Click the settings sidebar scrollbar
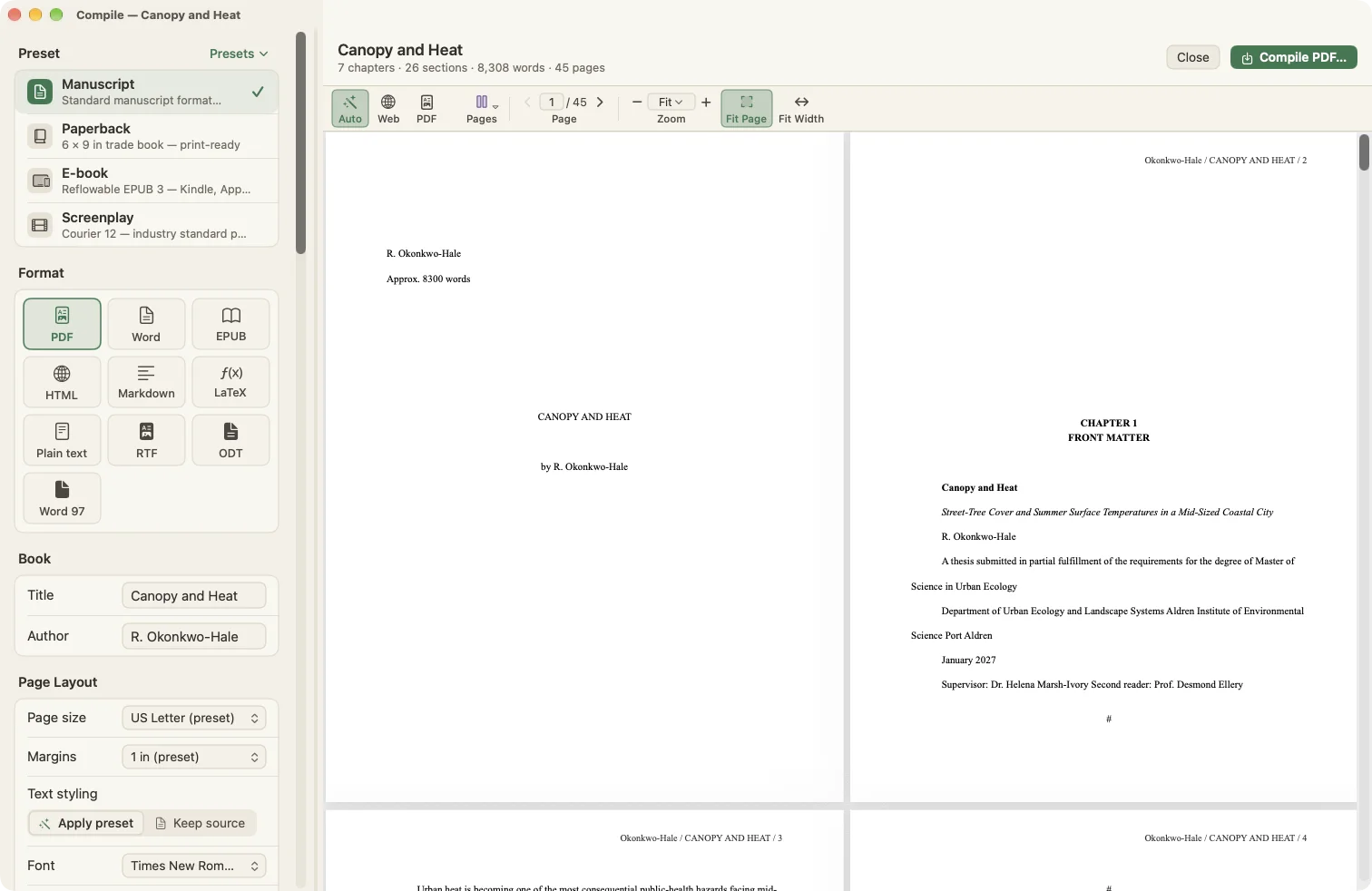Viewport: 1372px width, 891px height. (x=301, y=142)
